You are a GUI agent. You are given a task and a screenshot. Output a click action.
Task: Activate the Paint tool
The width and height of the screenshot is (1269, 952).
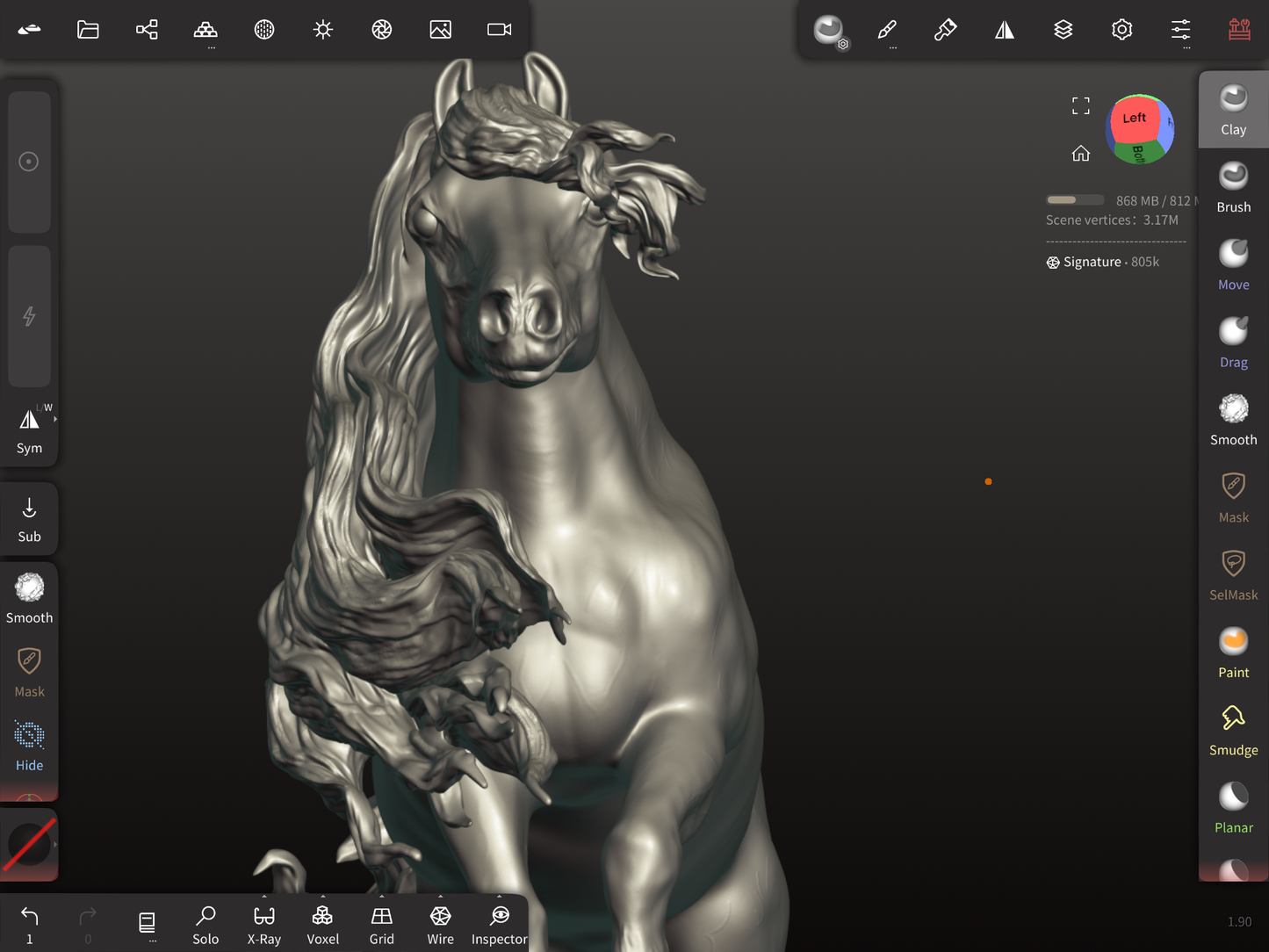(1233, 653)
